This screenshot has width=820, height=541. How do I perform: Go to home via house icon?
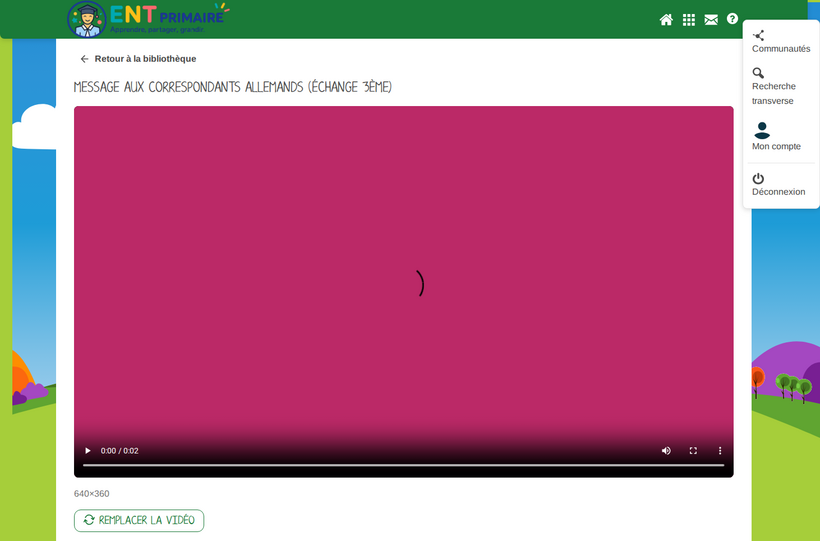coord(666,20)
